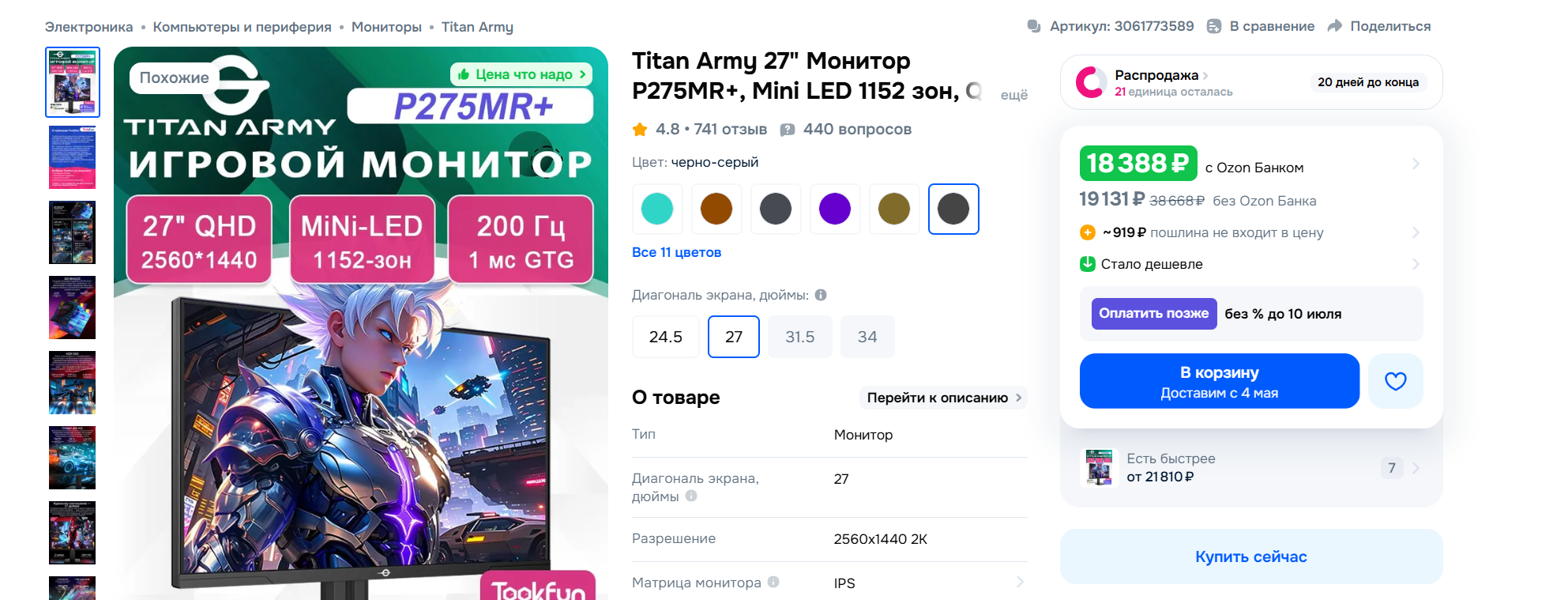Viewport: 1568px width, 600px height.
Task: Click the compare icon next to В сравнение
Action: 1214,26
